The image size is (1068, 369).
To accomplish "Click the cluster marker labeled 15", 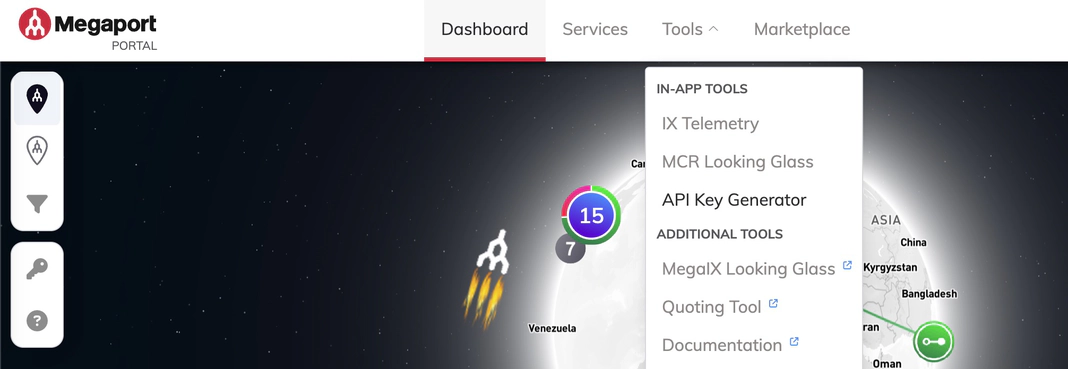I will 591,215.
